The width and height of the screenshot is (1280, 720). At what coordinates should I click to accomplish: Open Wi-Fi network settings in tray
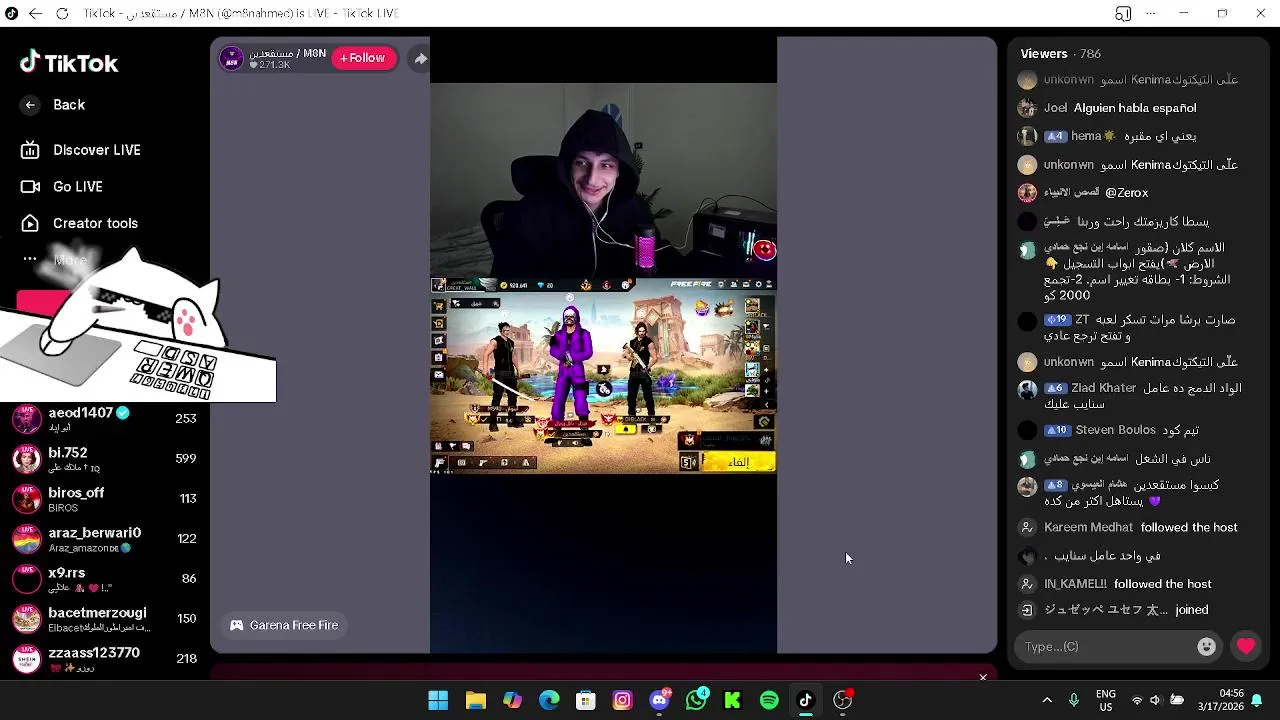pyautogui.click(x=1136, y=700)
